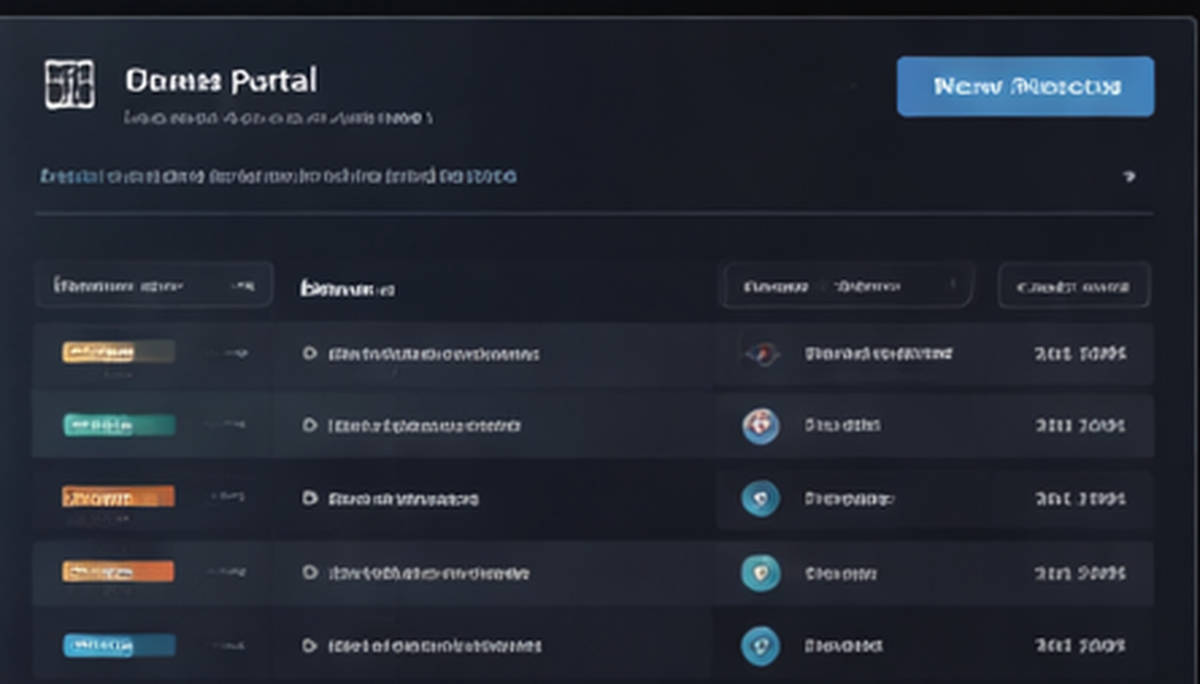The image size is (1200, 684).
Task: Click the teal status icon in the third row
Action: coord(760,498)
